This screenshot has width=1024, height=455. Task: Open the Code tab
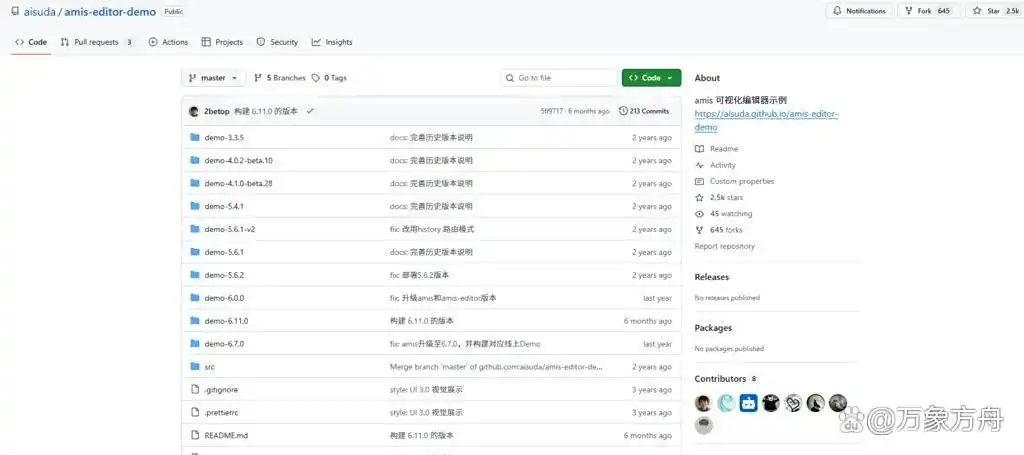pyautogui.click(x=31, y=42)
